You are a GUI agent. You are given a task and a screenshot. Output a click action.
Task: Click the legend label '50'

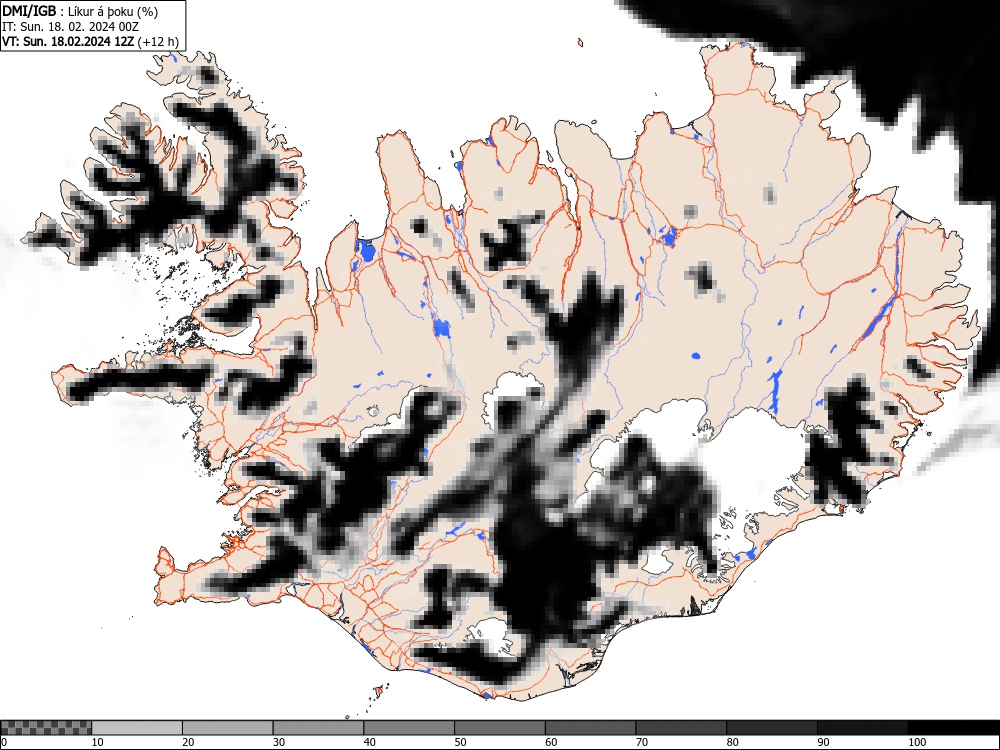pyautogui.click(x=460, y=742)
